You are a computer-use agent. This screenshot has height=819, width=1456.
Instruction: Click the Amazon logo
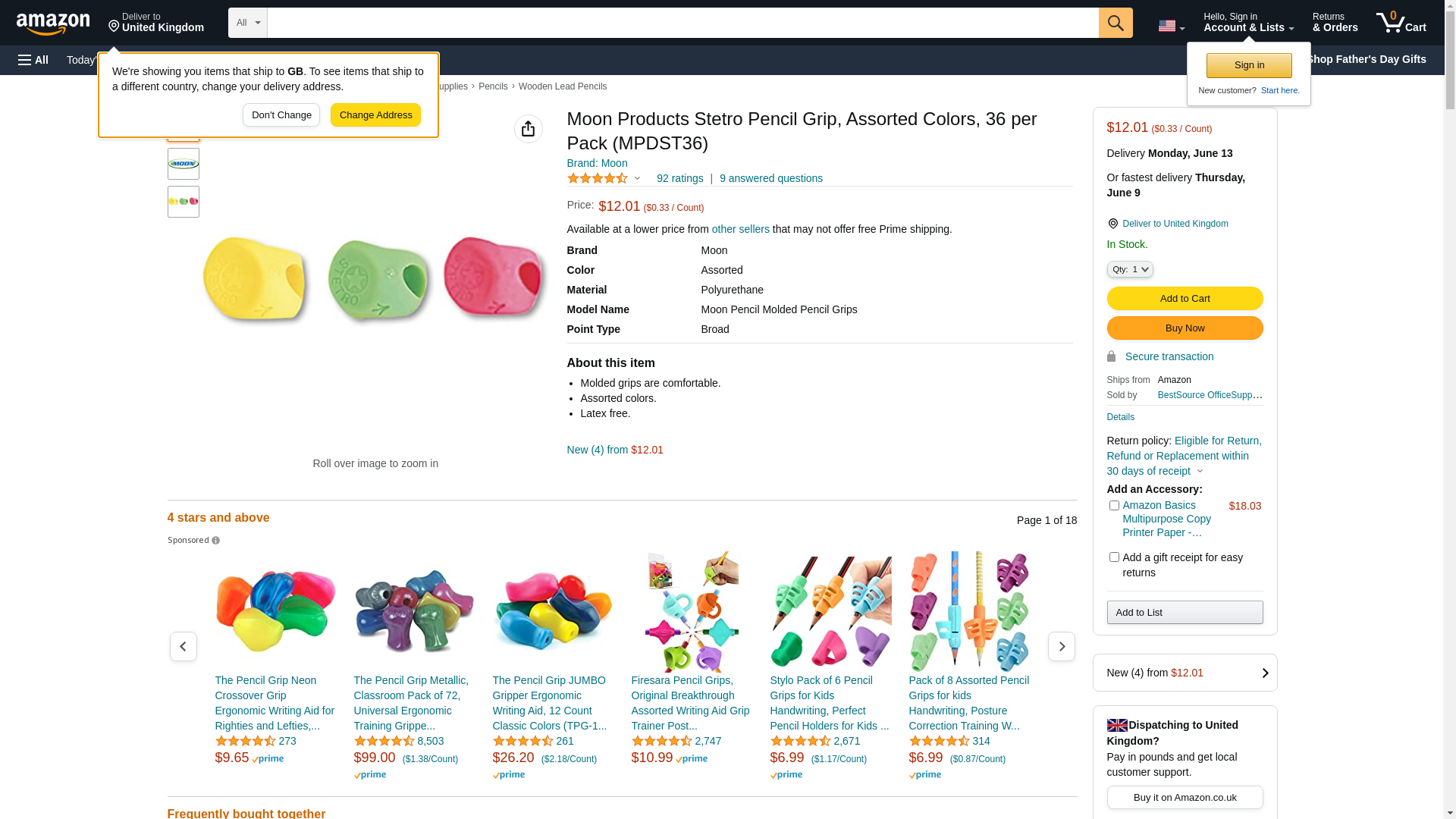pyautogui.click(x=53, y=24)
